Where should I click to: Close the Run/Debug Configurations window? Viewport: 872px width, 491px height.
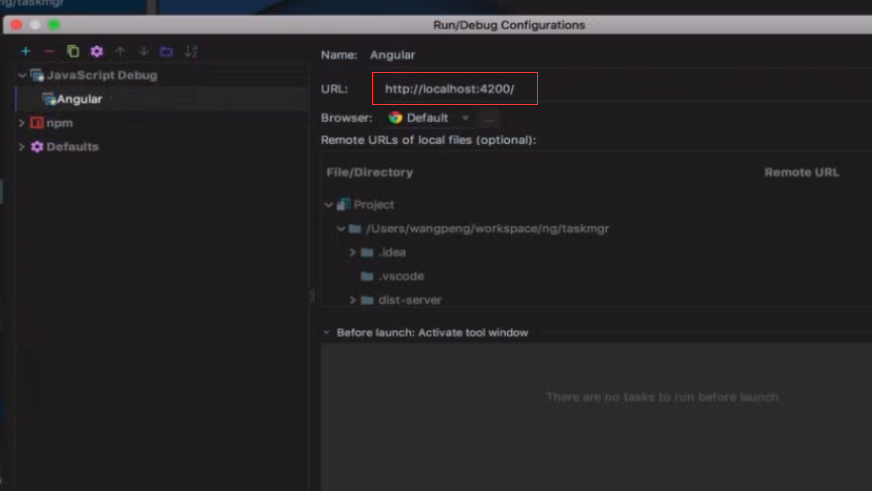point(16,24)
